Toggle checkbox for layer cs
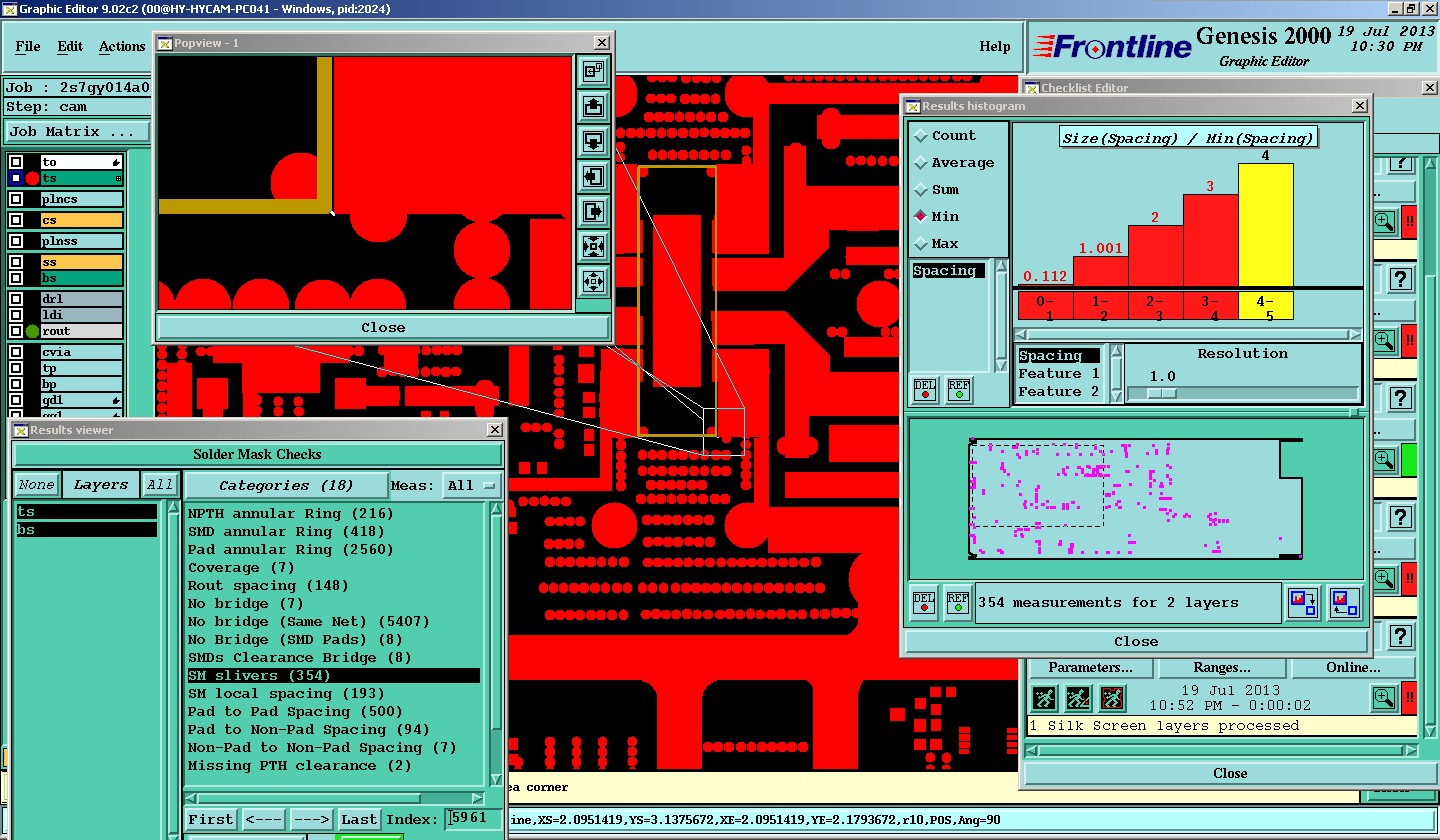This screenshot has height=840, width=1440. (16, 220)
